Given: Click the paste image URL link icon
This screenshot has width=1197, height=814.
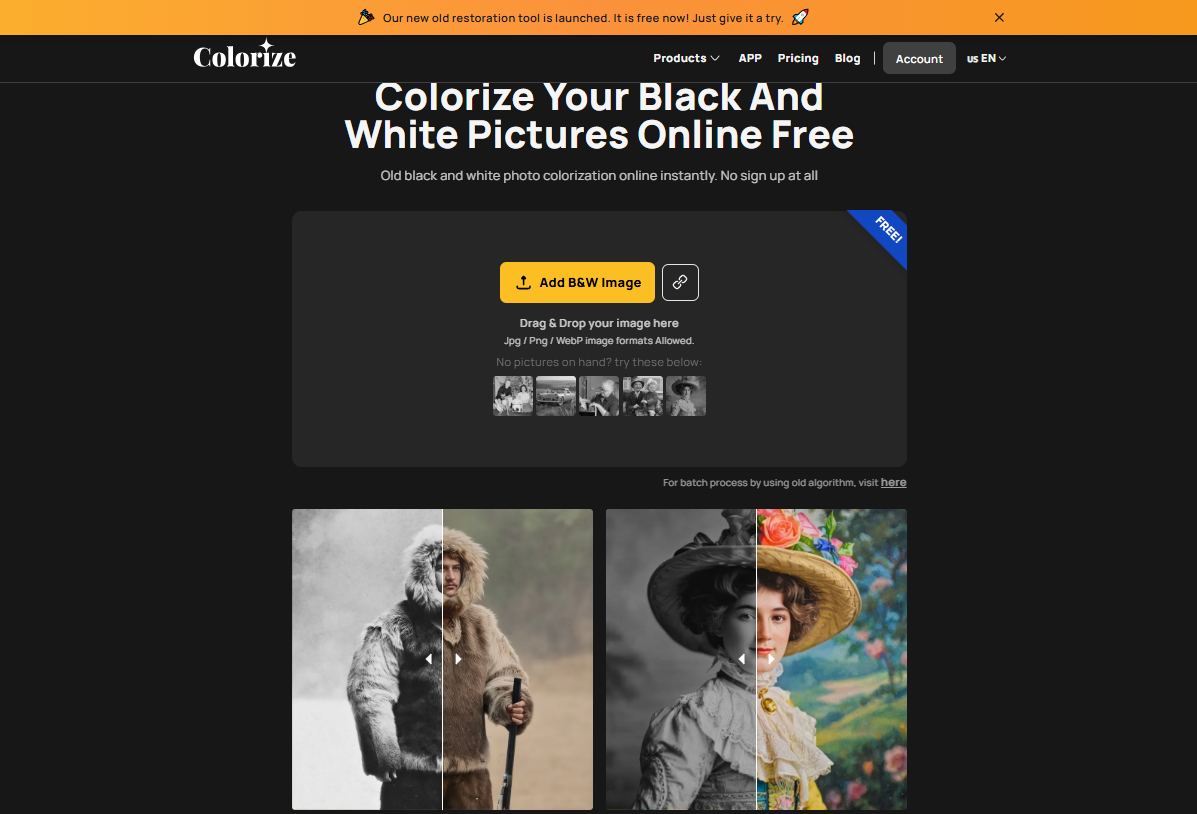Looking at the screenshot, I should tap(680, 283).
